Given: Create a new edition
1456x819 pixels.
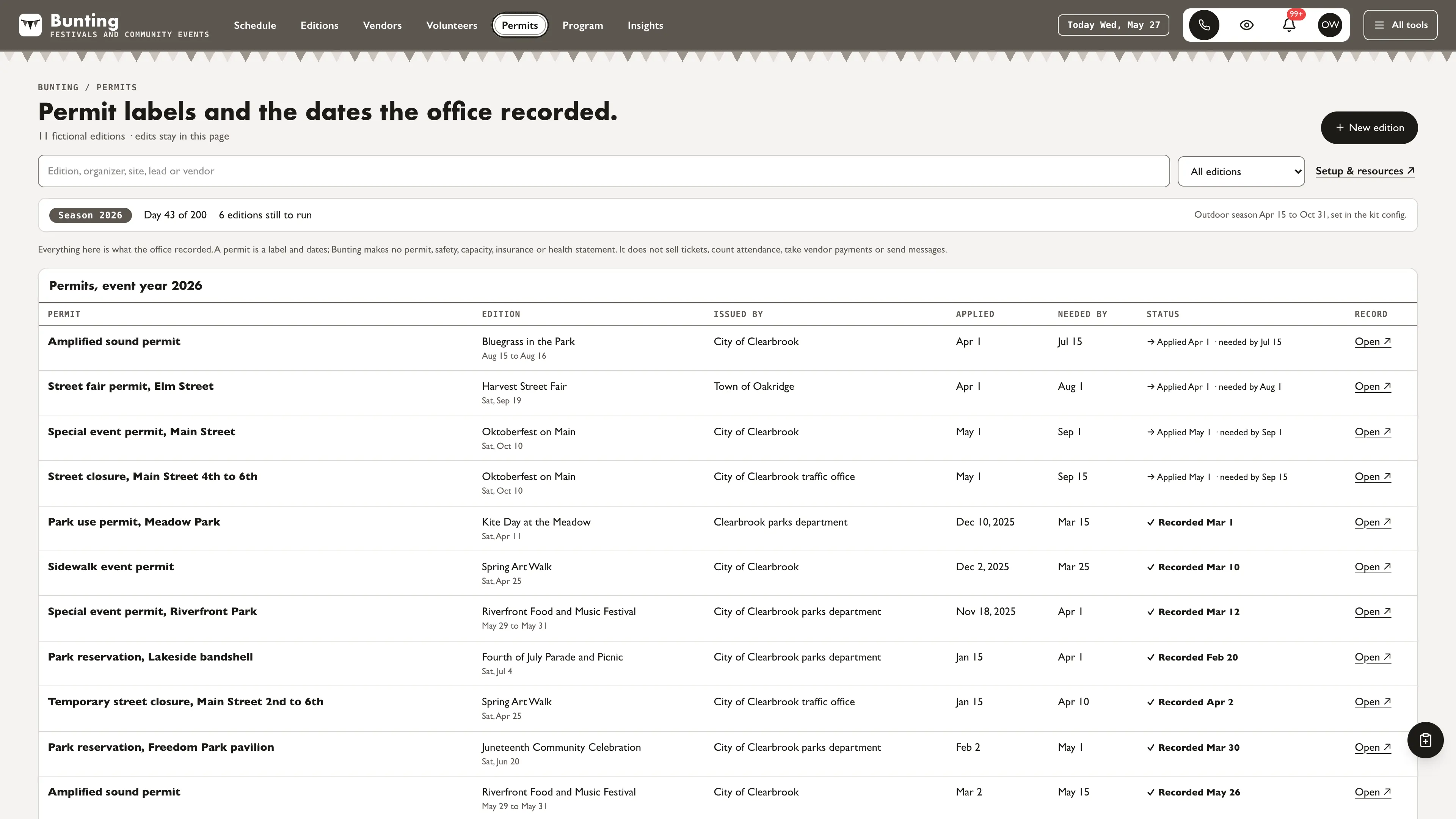Looking at the screenshot, I should coord(1369,128).
